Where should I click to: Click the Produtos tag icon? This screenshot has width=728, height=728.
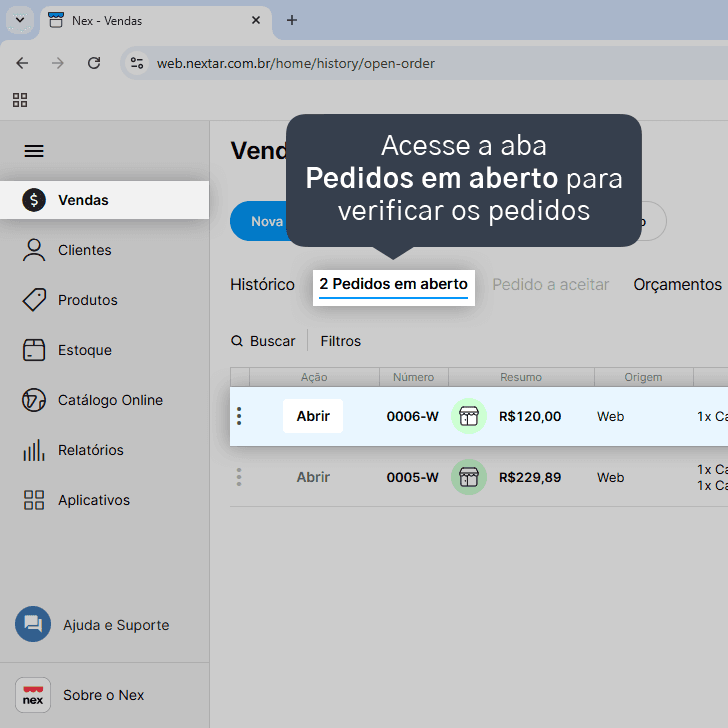tap(34, 300)
